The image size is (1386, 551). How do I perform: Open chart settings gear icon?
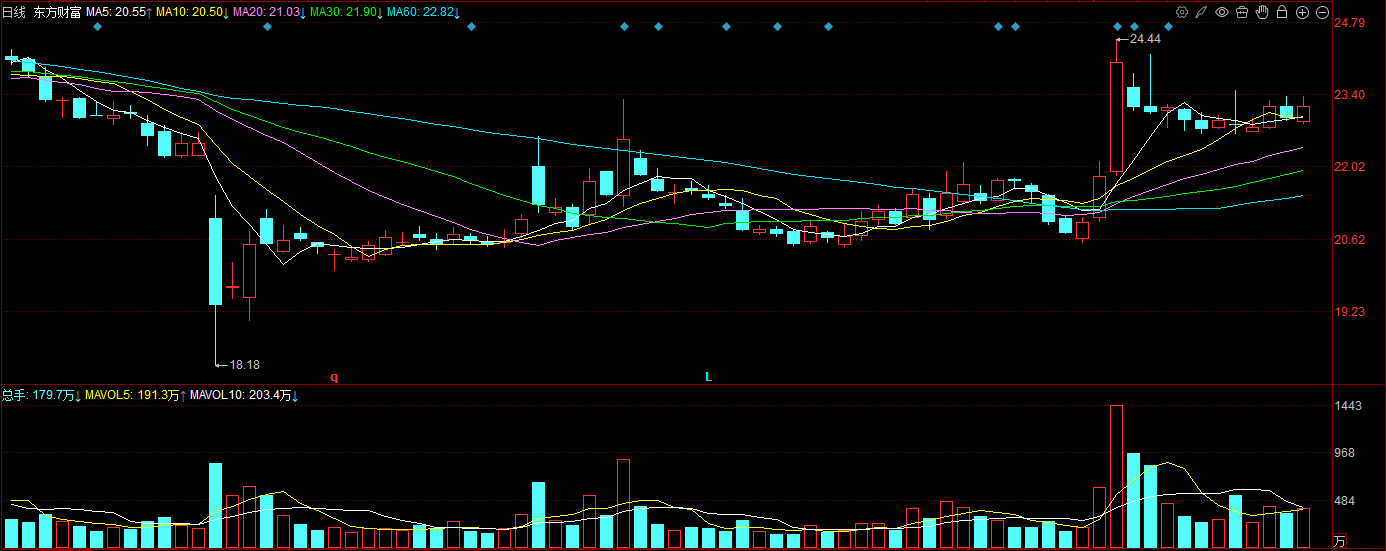coord(1182,12)
